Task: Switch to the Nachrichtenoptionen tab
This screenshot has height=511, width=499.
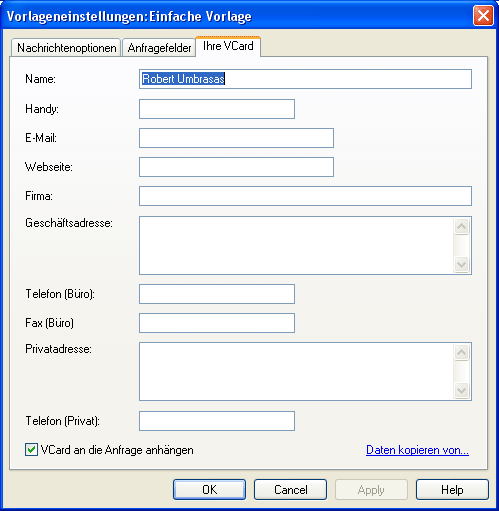Action: pyautogui.click(x=66, y=48)
